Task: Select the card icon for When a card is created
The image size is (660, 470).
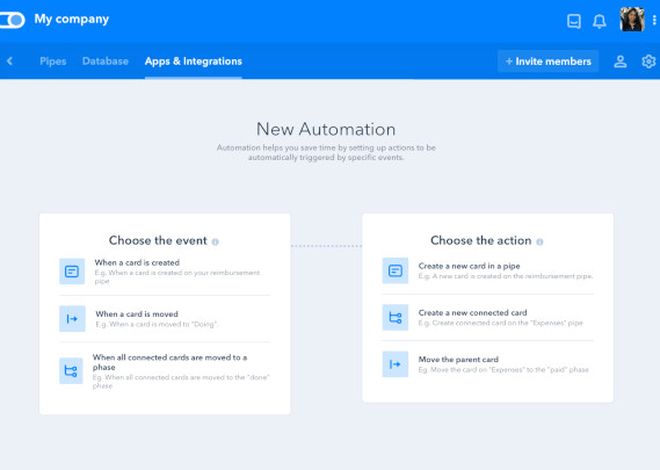Action: [x=72, y=271]
